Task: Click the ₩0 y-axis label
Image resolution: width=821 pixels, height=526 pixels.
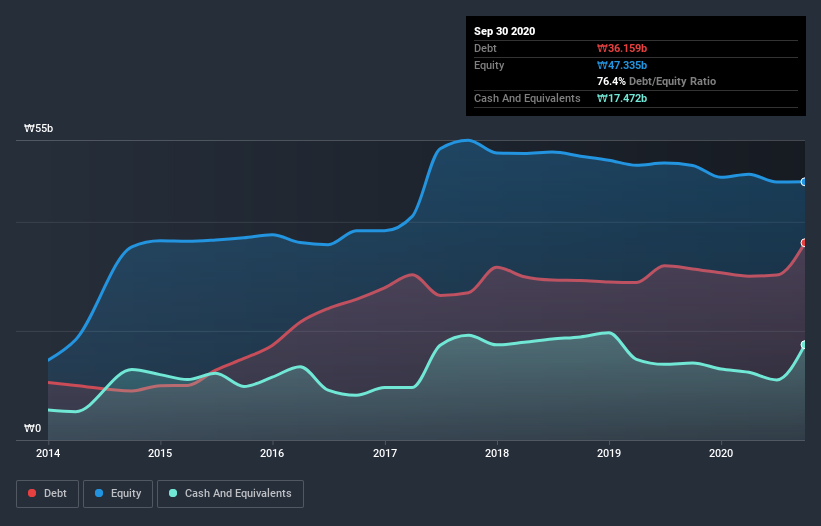Action: (x=32, y=429)
